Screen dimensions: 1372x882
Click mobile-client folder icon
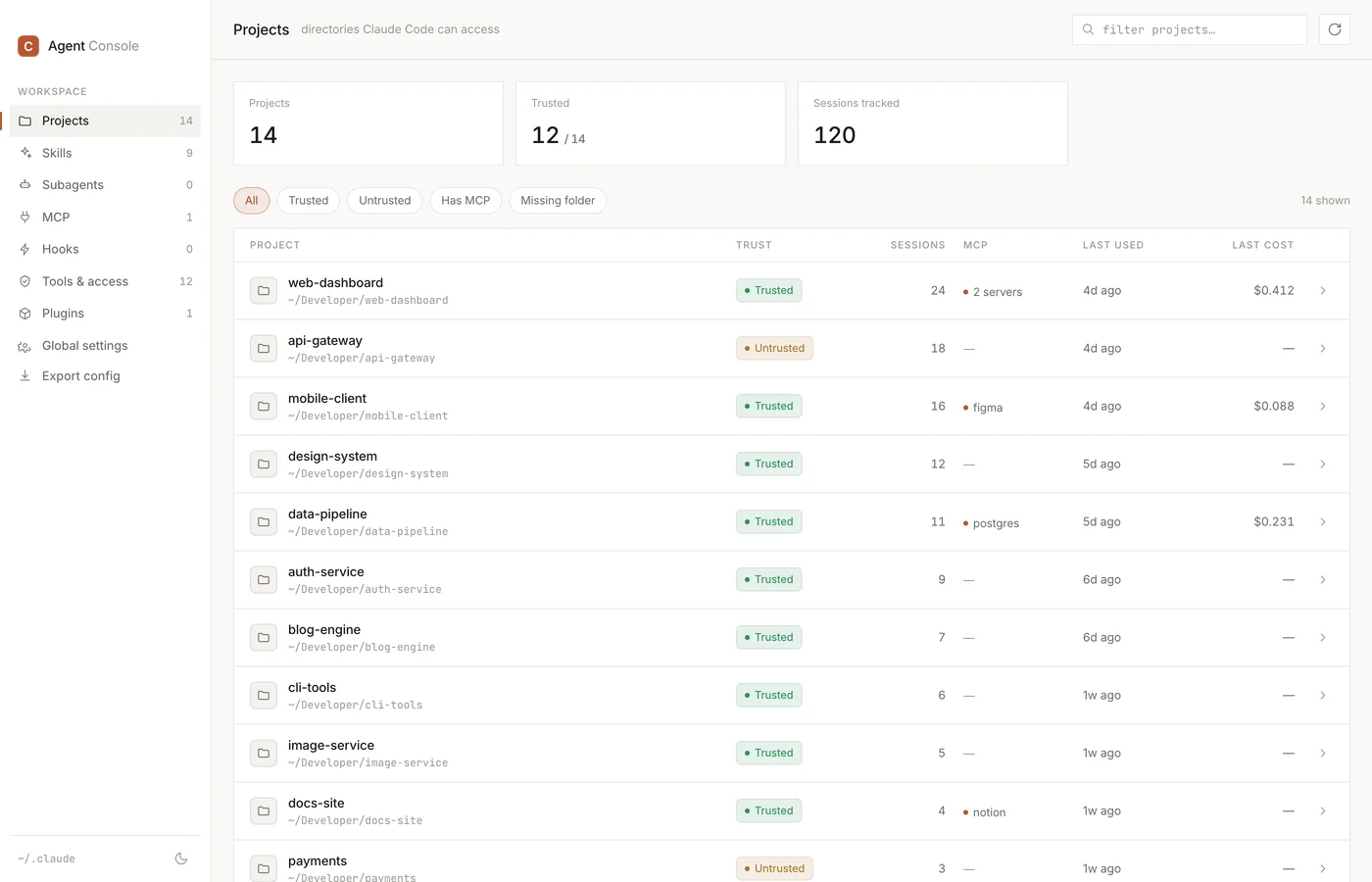[x=264, y=407]
